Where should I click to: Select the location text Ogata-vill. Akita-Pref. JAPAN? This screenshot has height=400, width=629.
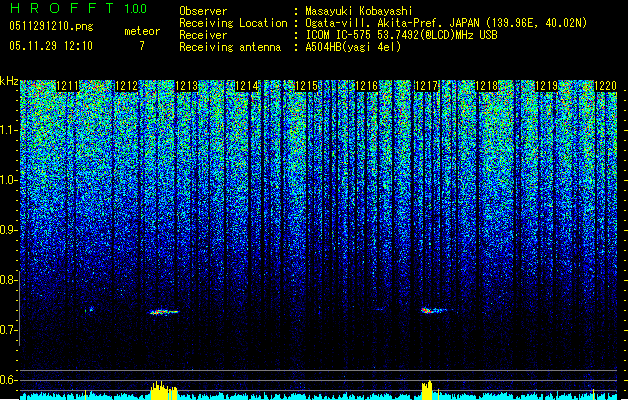coord(392,23)
